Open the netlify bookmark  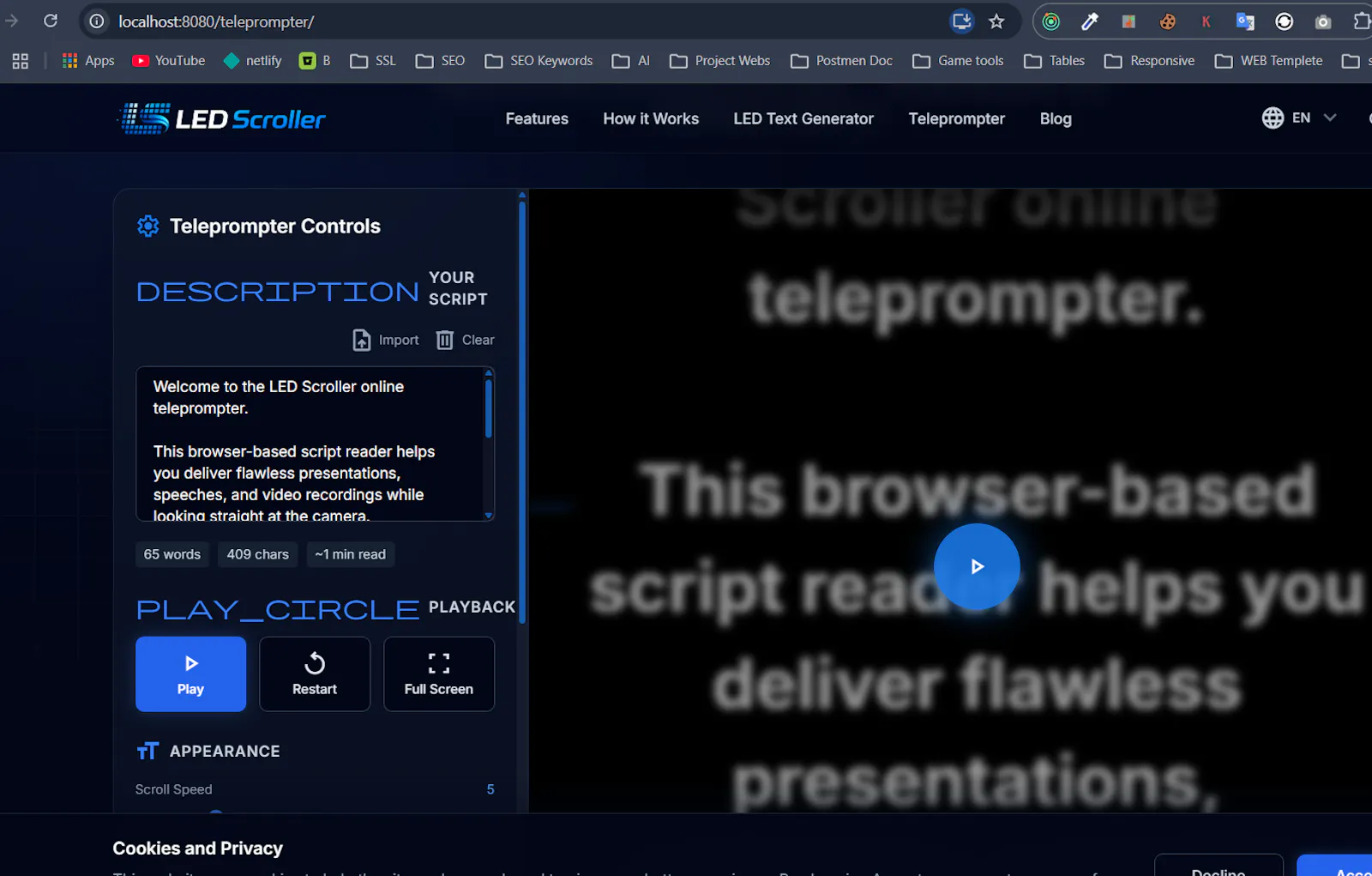coord(252,61)
